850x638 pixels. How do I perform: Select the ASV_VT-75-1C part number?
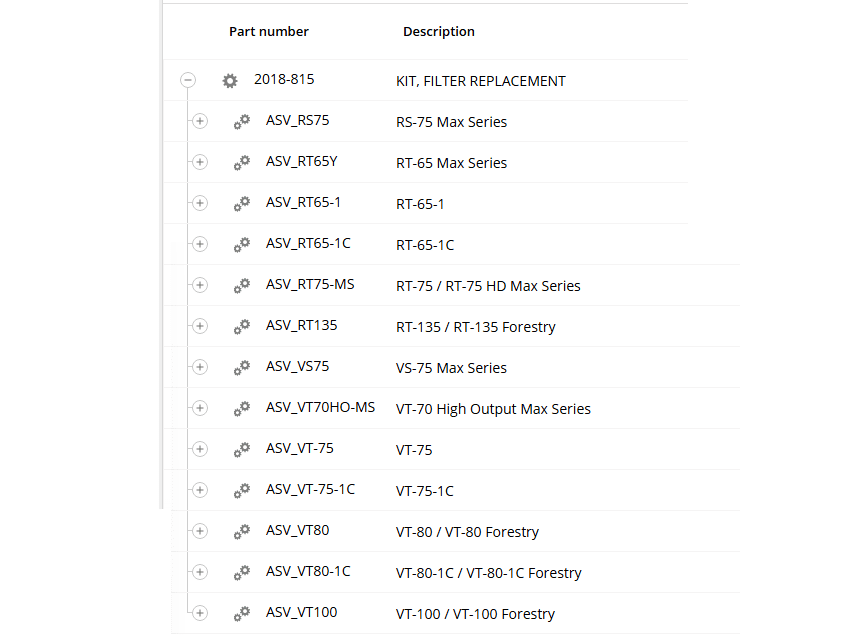310,490
